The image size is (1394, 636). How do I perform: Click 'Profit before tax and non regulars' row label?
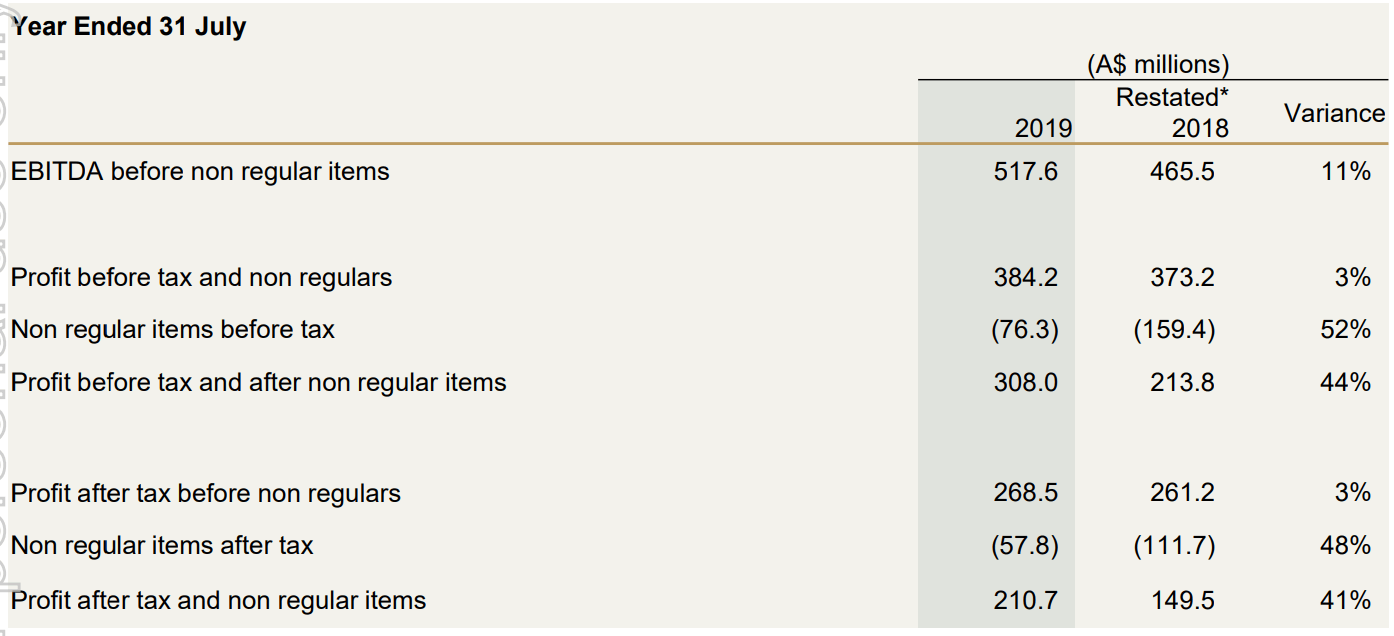point(201,278)
